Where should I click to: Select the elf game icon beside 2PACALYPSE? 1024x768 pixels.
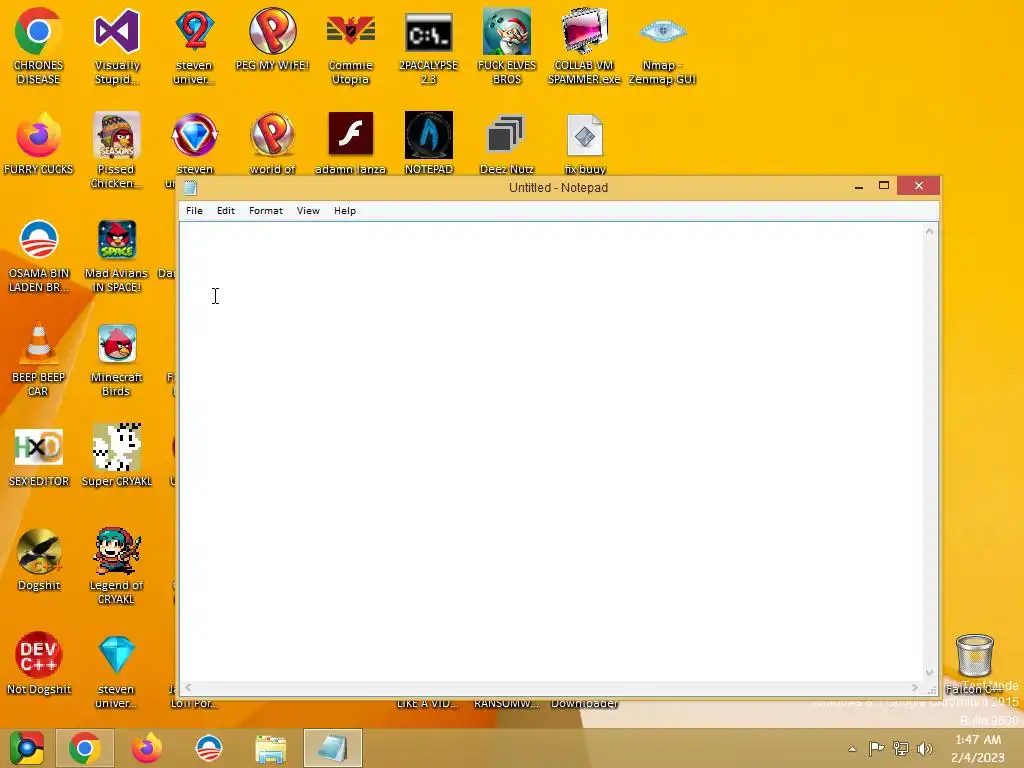507,46
